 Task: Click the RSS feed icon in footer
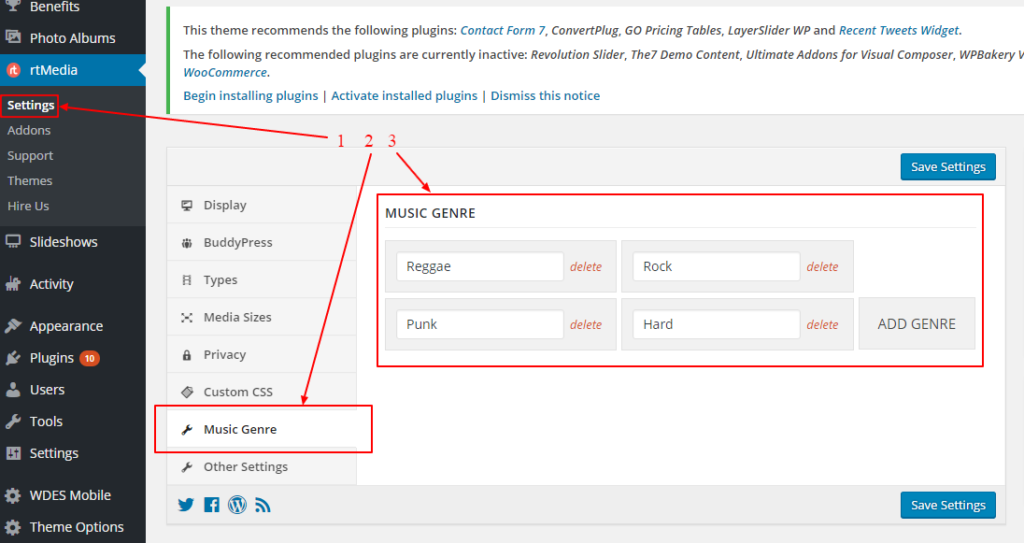(263, 505)
